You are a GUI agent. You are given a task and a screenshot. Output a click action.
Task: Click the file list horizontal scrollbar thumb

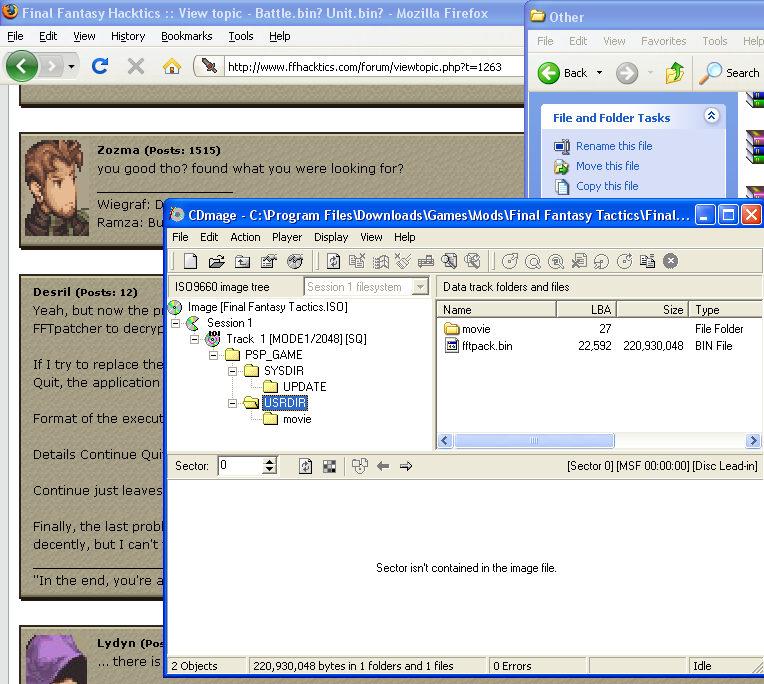(534, 441)
